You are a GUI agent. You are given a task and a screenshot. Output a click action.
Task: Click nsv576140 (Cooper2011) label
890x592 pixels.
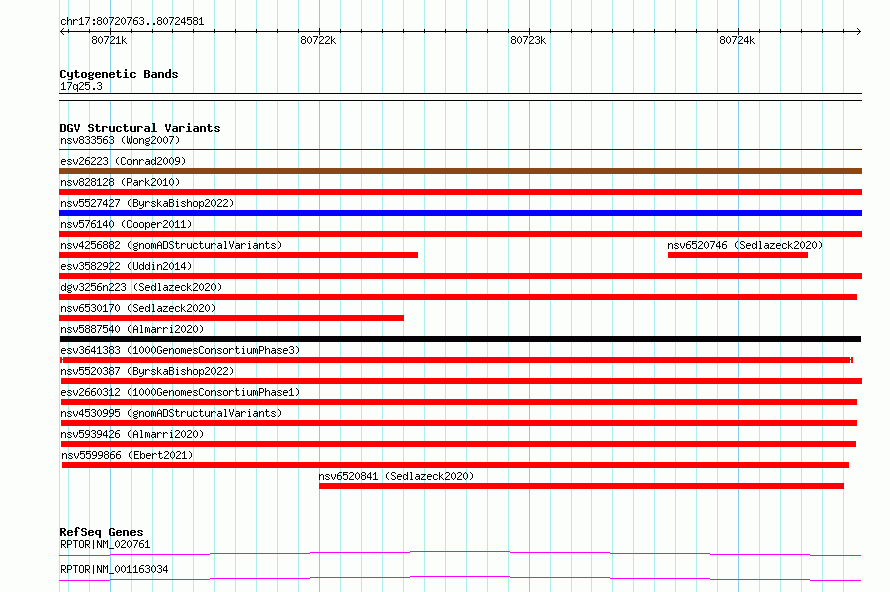pos(126,224)
